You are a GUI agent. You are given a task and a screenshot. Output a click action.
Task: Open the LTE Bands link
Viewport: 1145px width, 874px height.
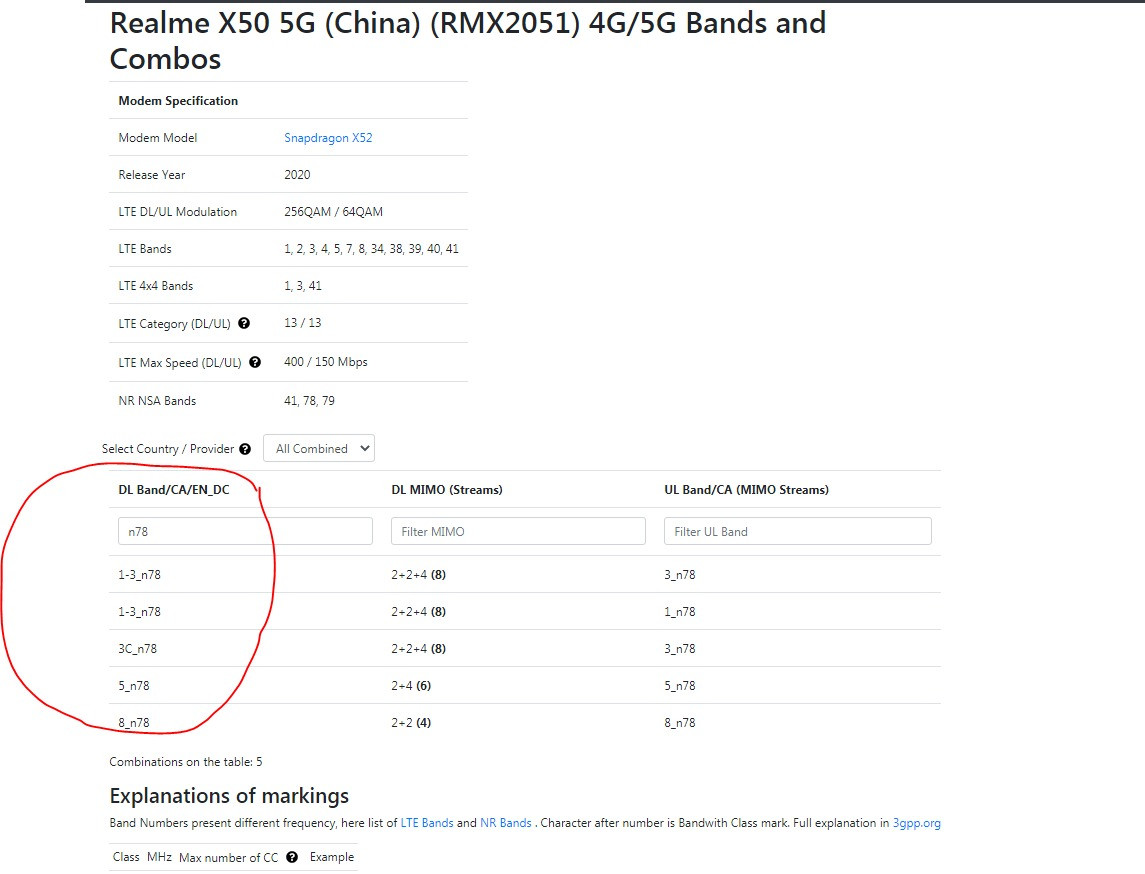(427, 822)
